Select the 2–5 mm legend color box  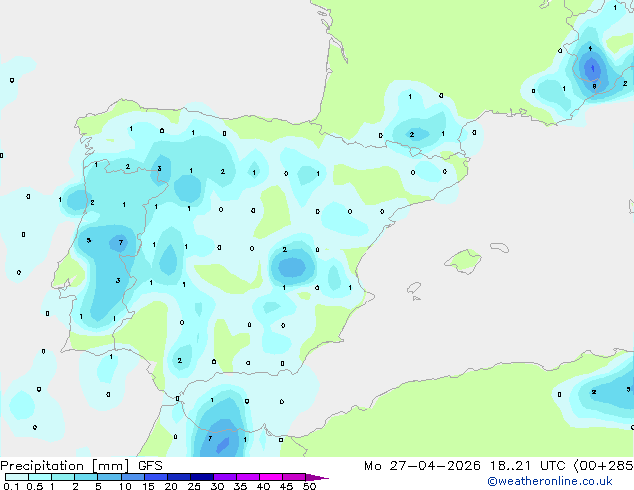(86, 477)
